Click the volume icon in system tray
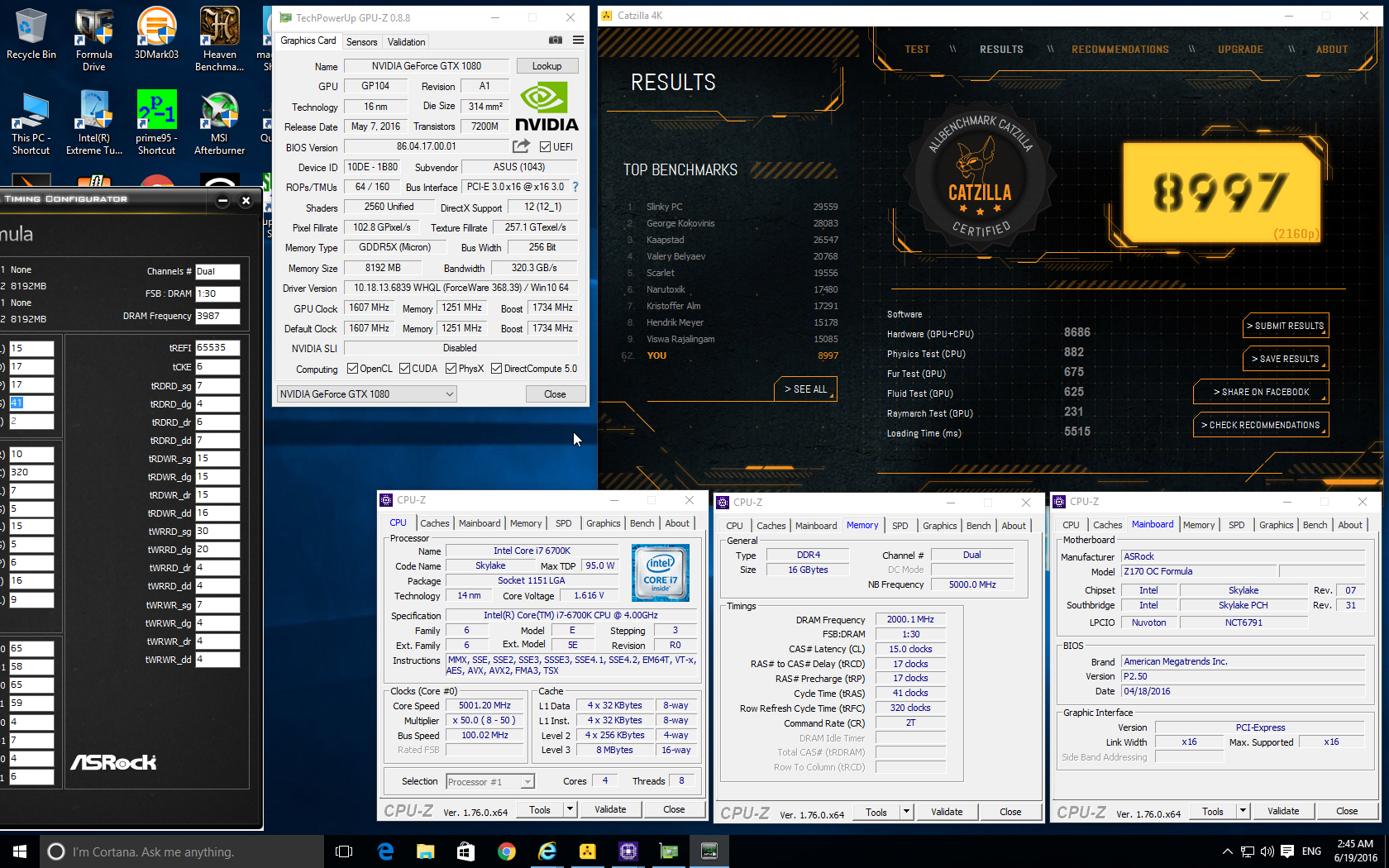 (x=1267, y=851)
